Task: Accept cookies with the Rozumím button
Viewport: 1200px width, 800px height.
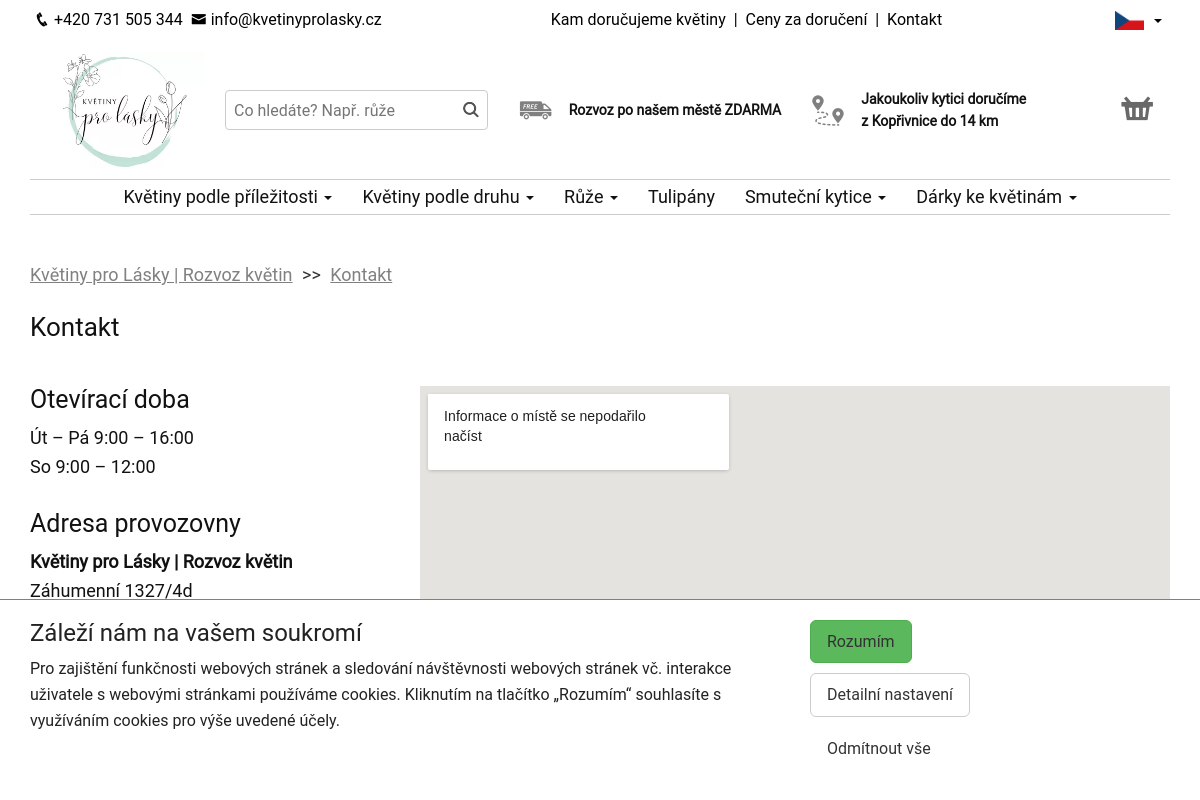Action: tap(860, 641)
